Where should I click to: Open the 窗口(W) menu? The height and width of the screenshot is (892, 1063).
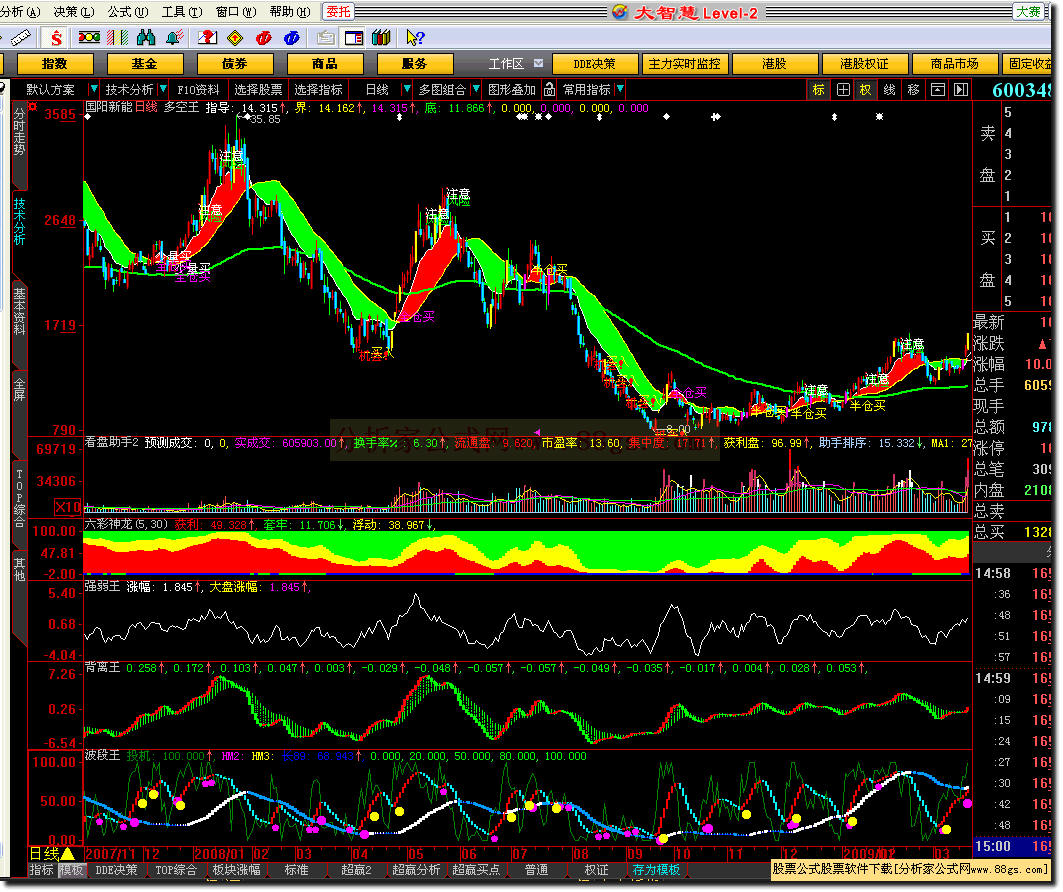236,12
